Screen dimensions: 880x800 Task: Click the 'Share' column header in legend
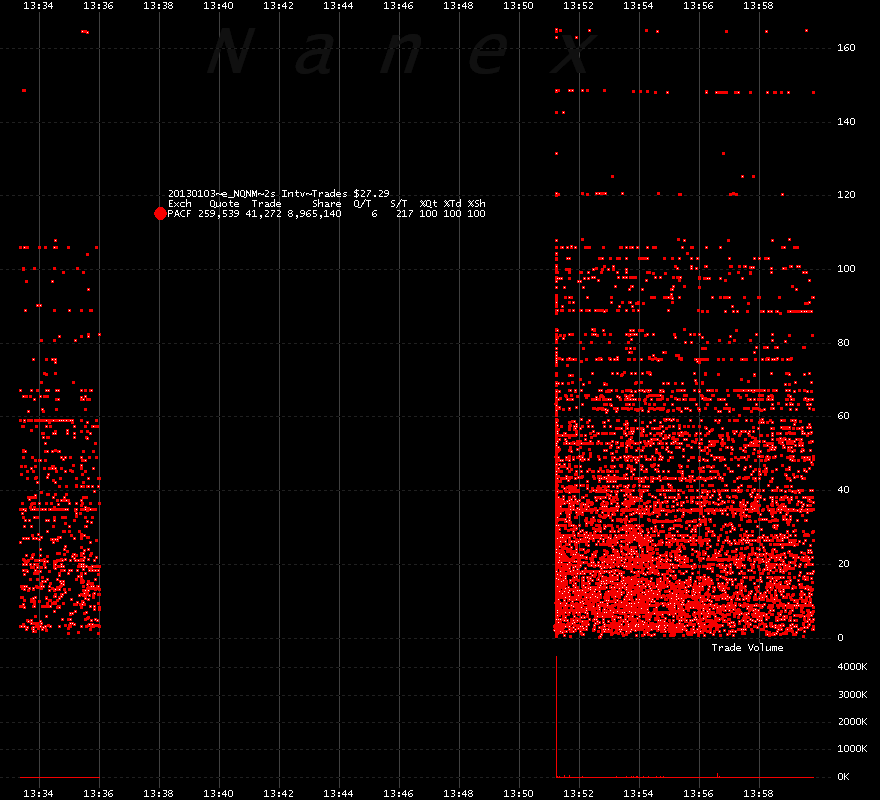point(327,204)
